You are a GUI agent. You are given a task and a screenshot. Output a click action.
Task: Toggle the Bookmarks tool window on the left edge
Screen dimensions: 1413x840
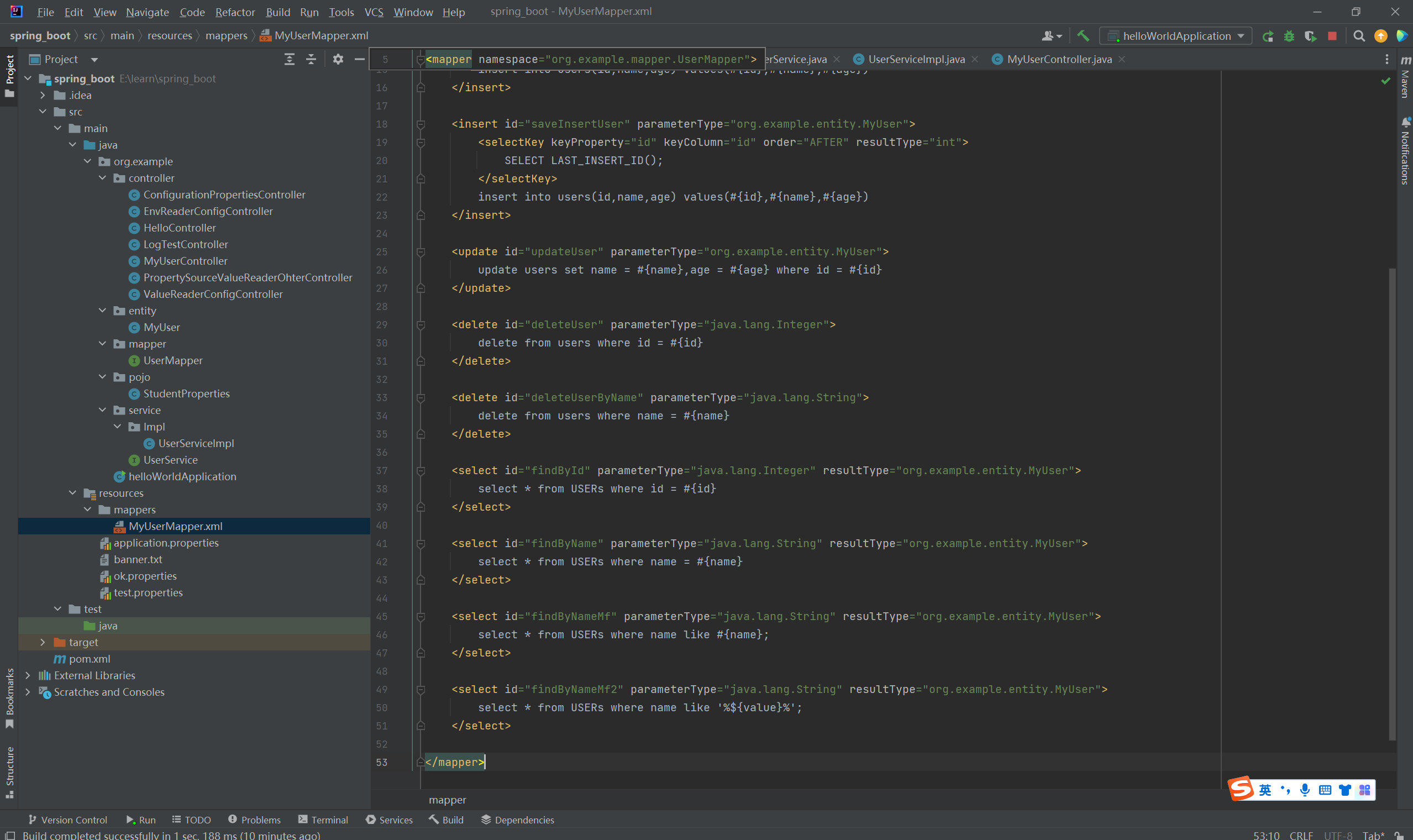(x=9, y=697)
